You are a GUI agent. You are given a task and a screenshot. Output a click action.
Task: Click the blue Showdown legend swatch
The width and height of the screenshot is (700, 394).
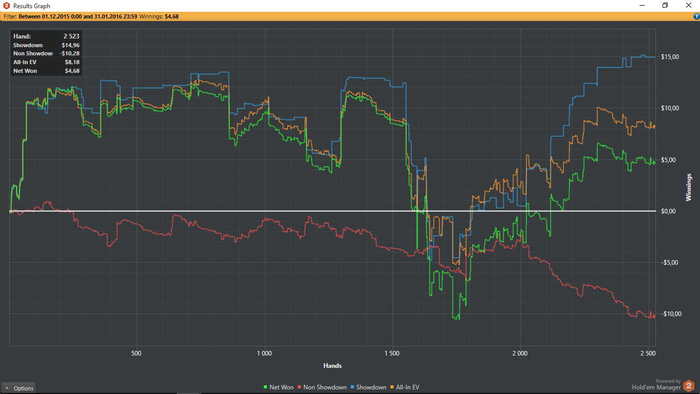pos(352,387)
